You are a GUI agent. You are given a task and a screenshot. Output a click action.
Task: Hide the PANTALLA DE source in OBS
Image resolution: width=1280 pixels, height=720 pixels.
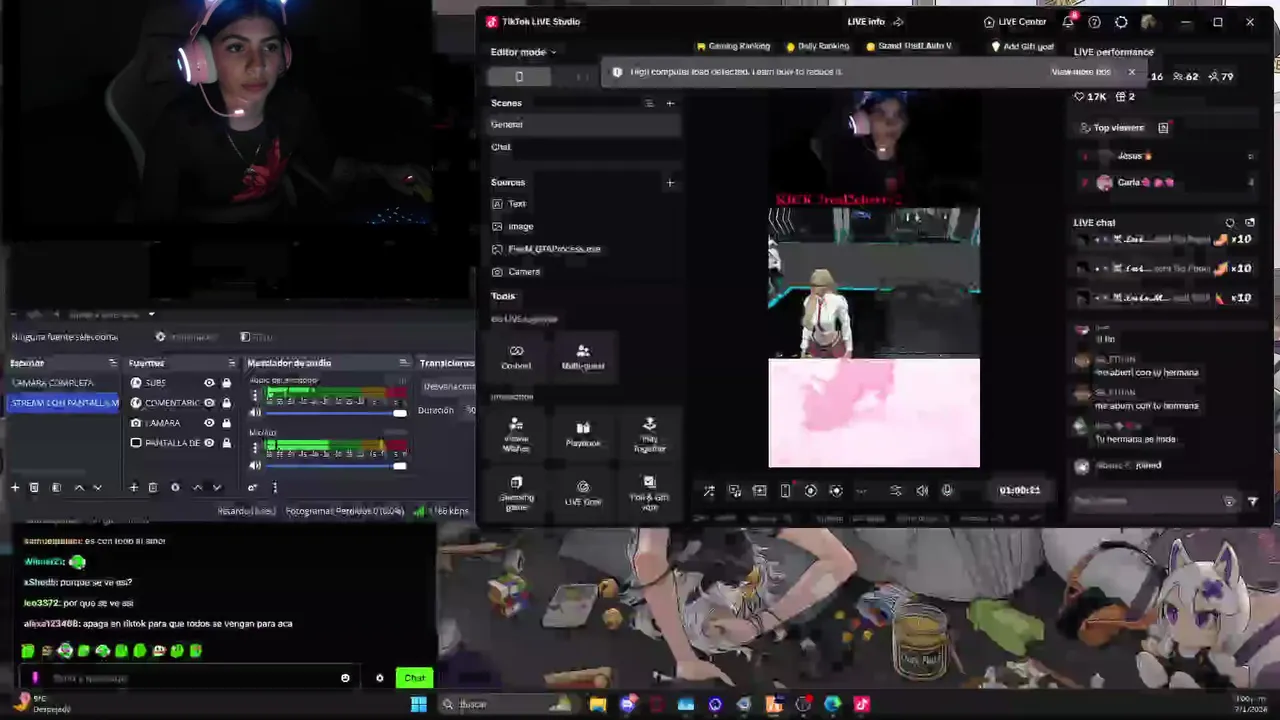coord(209,443)
